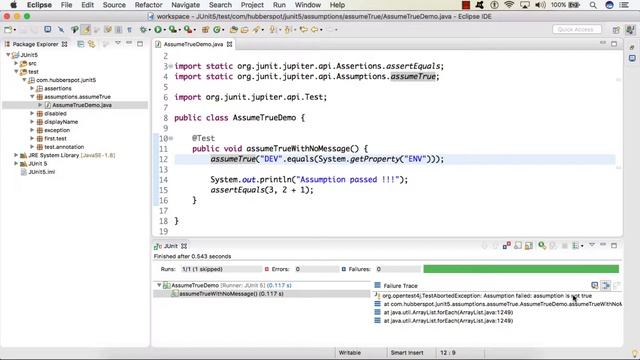Maximize the editor area icon

point(614,44)
